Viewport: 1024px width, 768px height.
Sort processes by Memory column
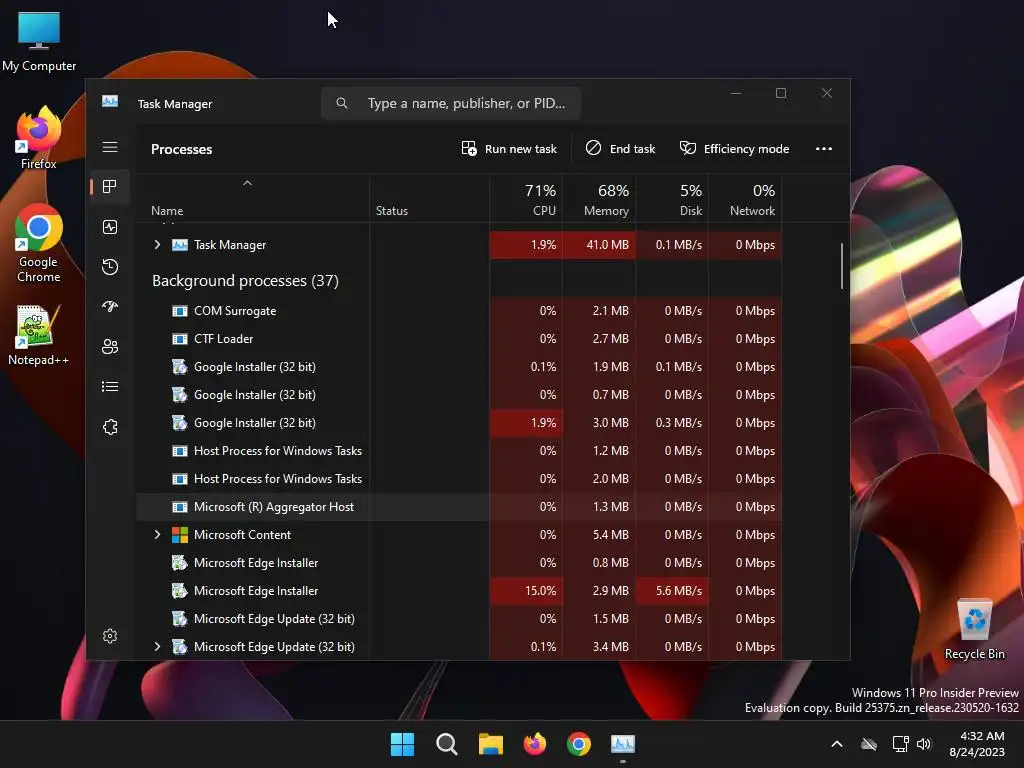click(600, 200)
